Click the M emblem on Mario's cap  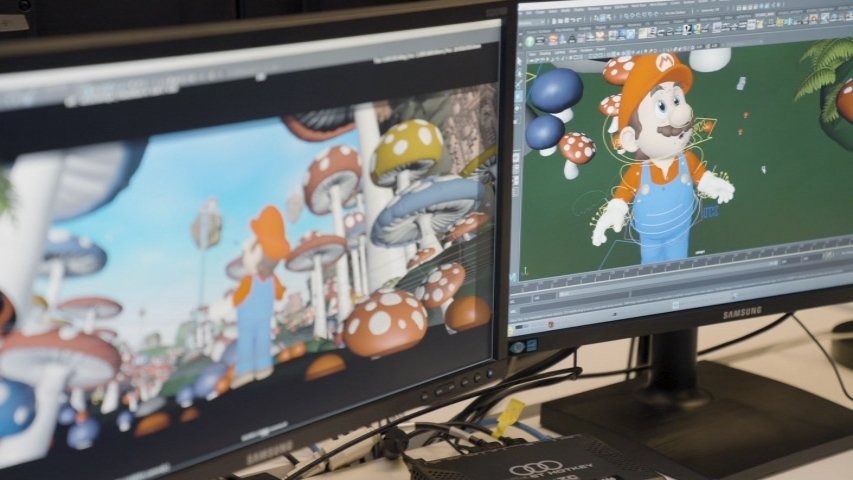(663, 63)
